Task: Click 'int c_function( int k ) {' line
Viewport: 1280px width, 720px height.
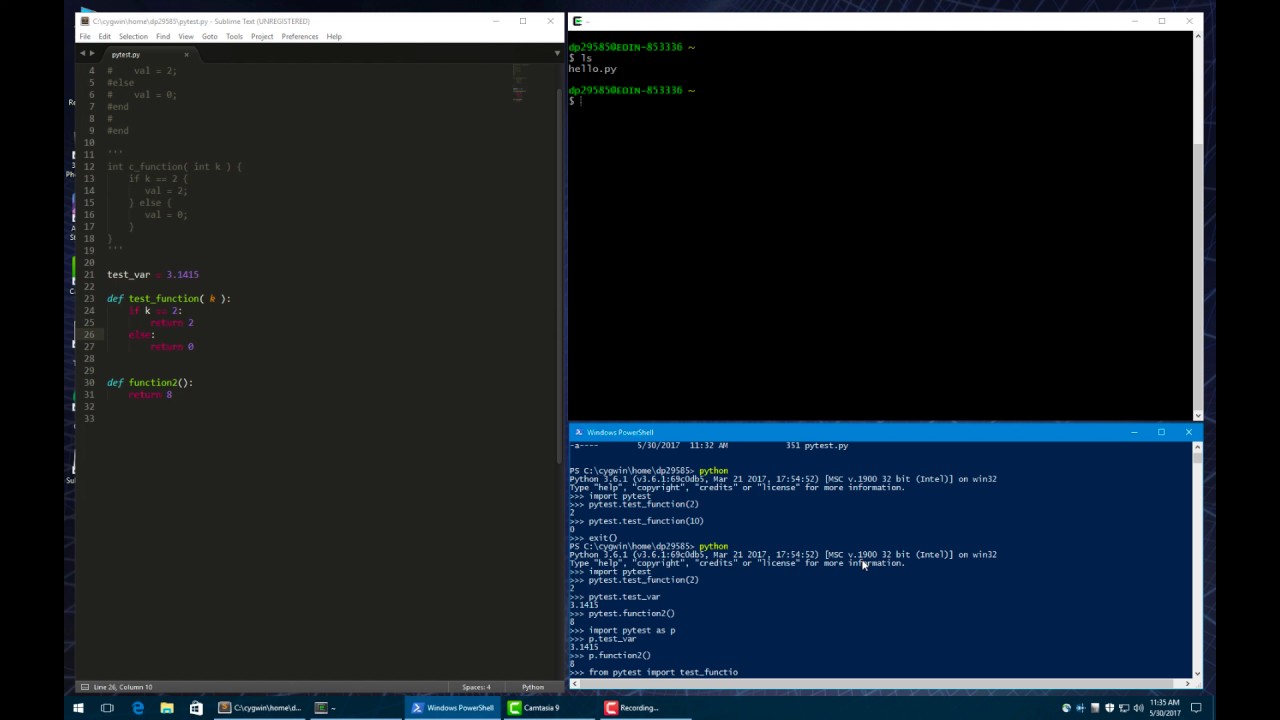Action: coord(174,166)
